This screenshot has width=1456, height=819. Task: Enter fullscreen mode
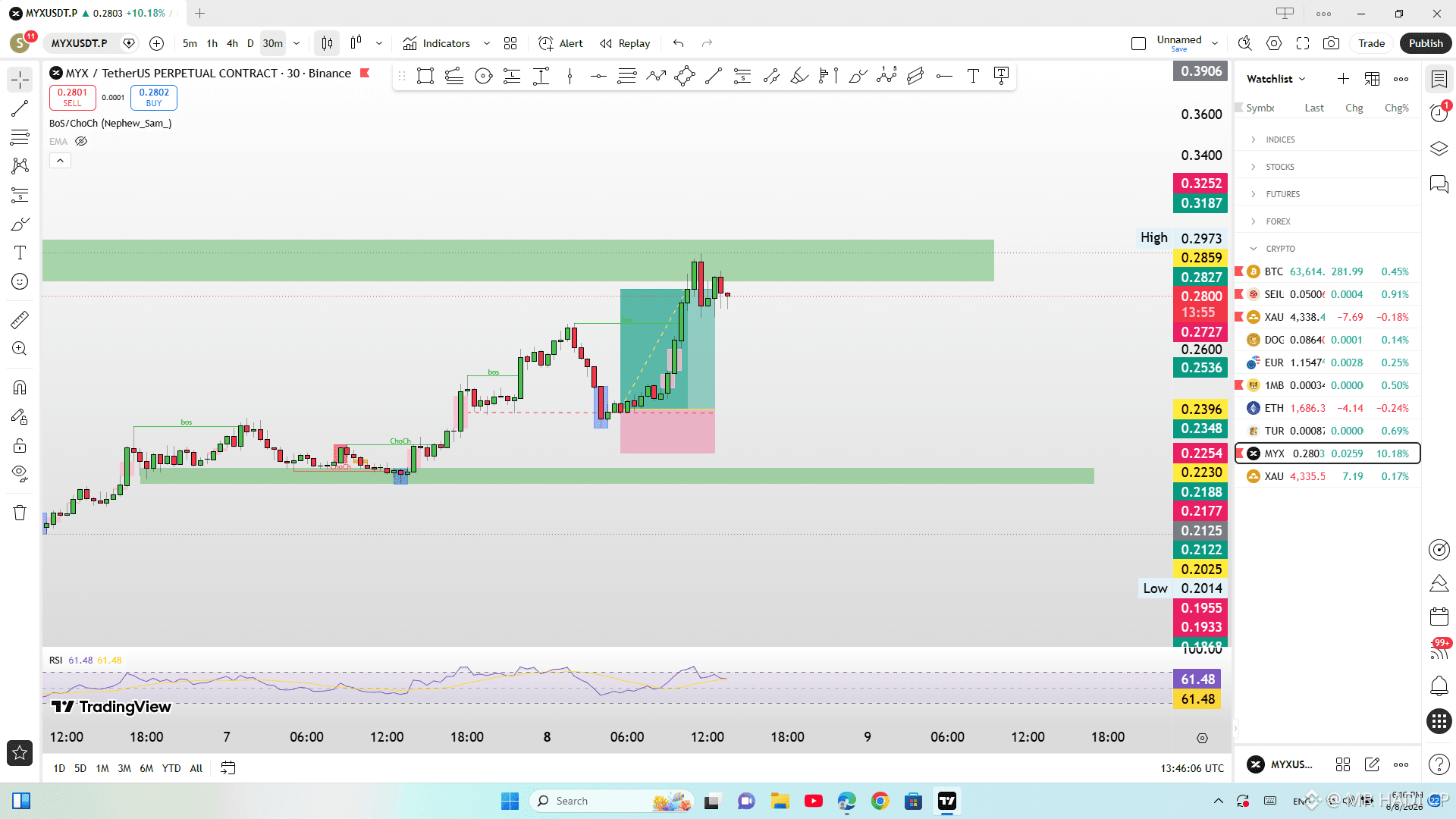coord(1303,43)
